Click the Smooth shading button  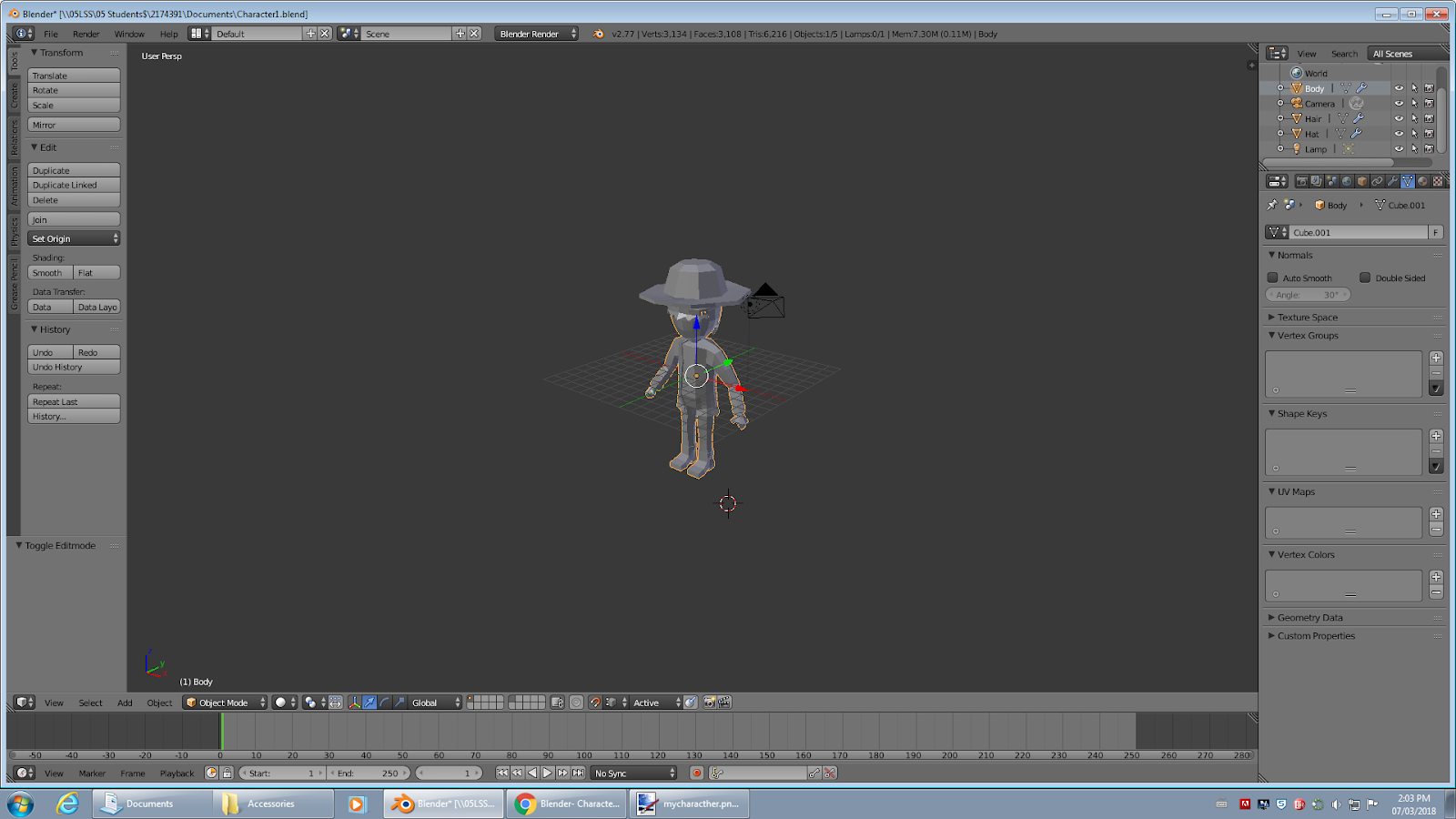click(47, 272)
